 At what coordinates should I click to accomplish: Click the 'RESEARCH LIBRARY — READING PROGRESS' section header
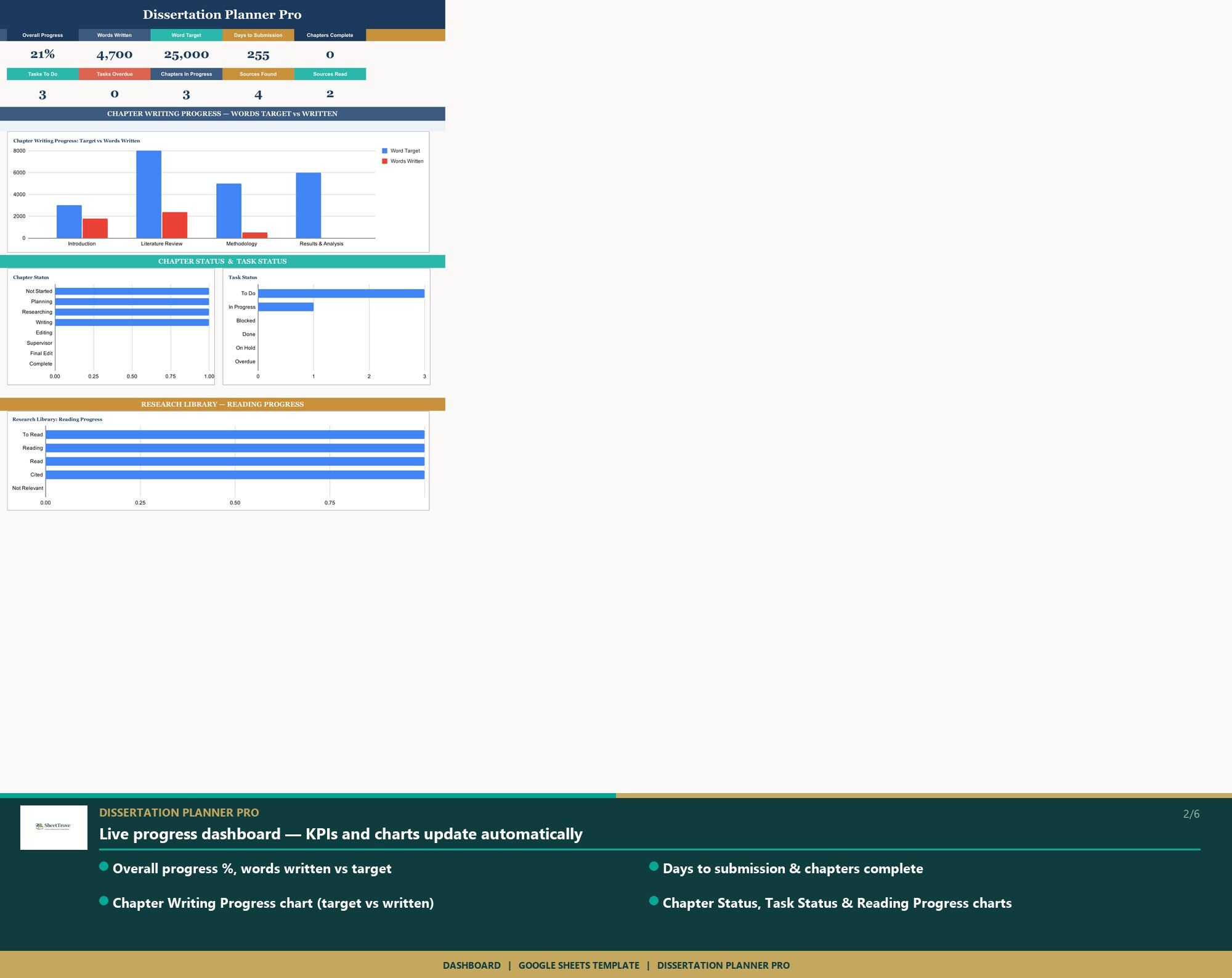click(222, 404)
